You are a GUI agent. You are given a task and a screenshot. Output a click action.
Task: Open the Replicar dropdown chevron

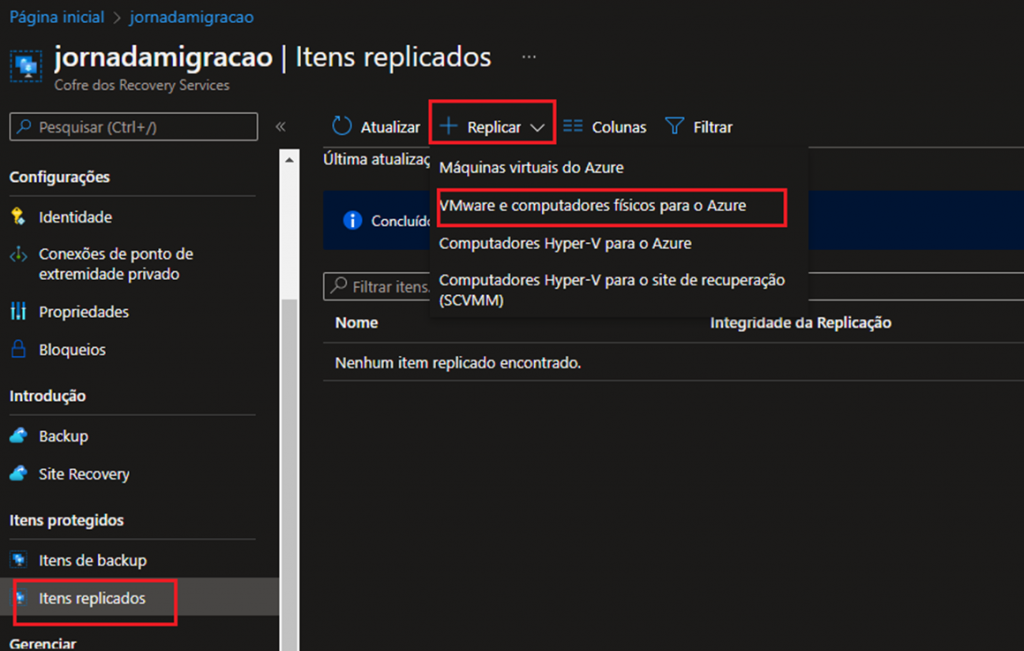(538, 128)
